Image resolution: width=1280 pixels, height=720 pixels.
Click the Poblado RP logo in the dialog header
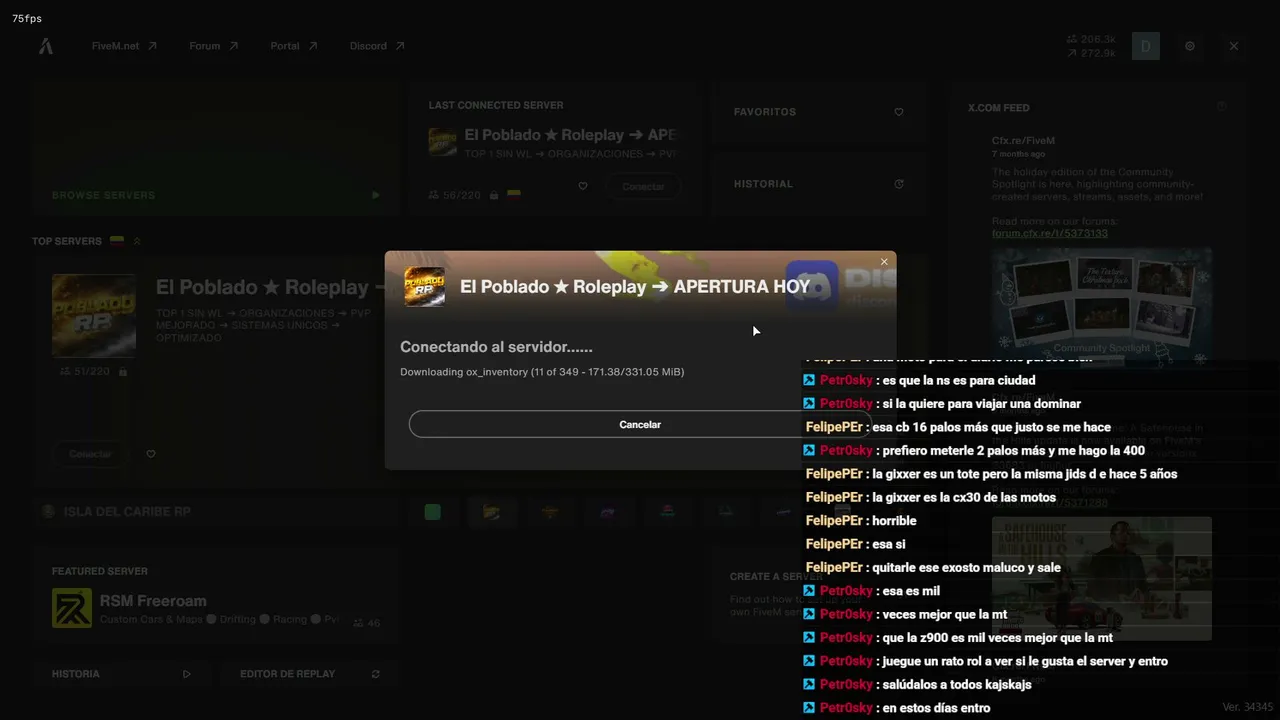pyautogui.click(x=424, y=286)
